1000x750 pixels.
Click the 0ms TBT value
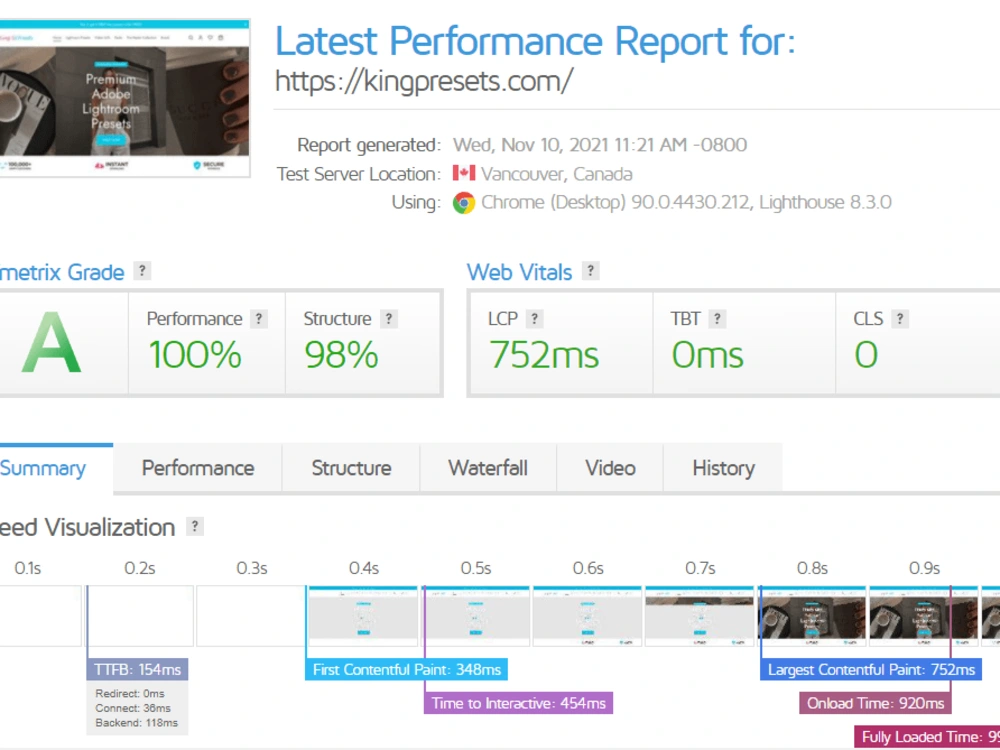click(707, 355)
